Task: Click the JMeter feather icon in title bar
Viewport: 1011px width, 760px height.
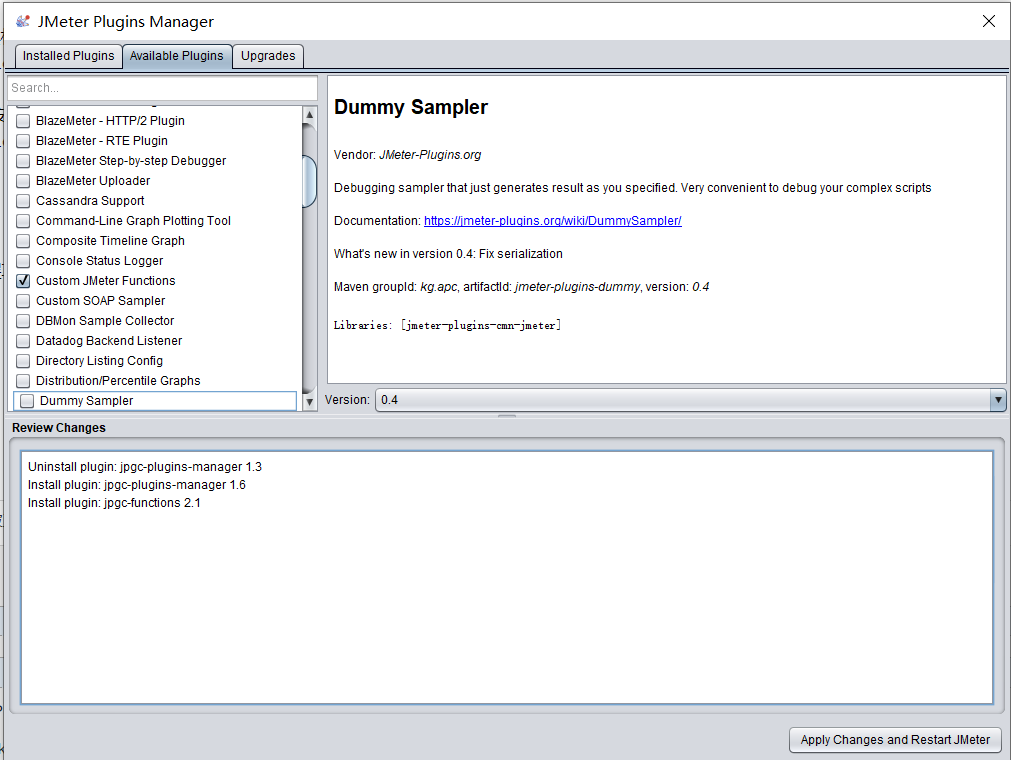Action: 23,21
